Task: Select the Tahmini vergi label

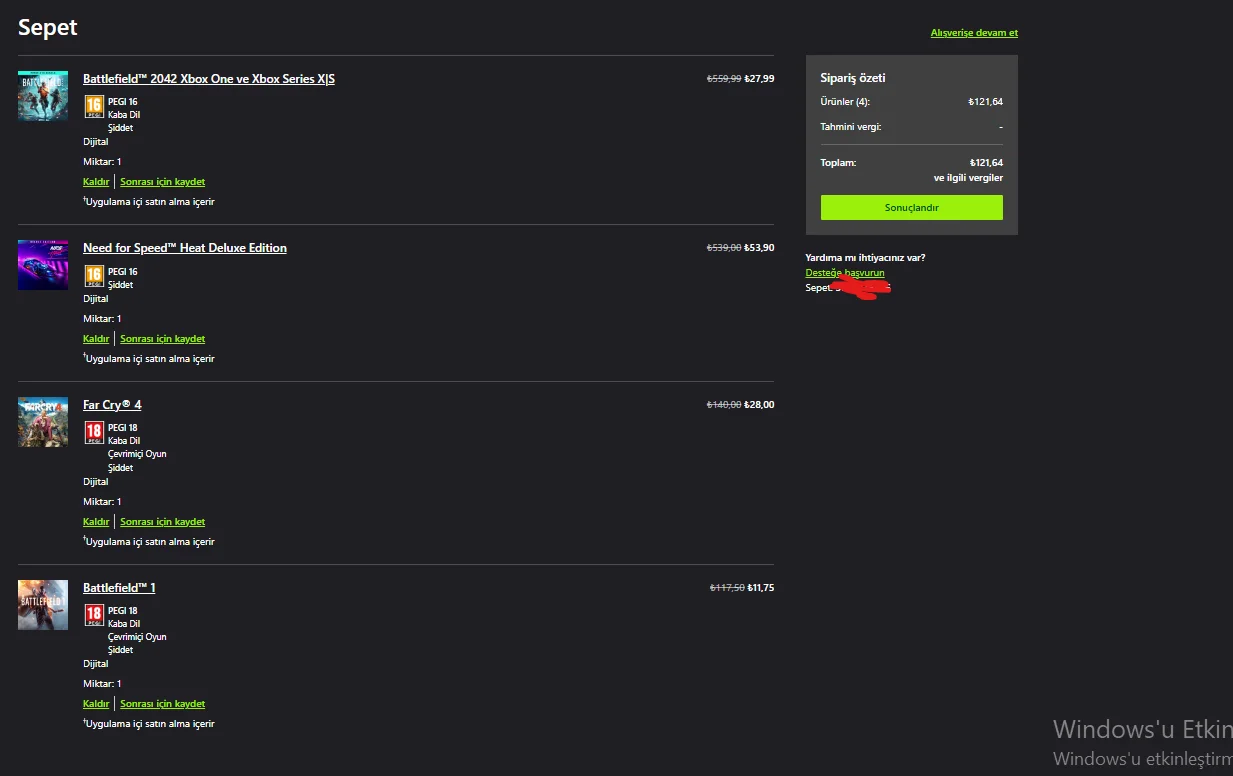Action: tap(851, 127)
